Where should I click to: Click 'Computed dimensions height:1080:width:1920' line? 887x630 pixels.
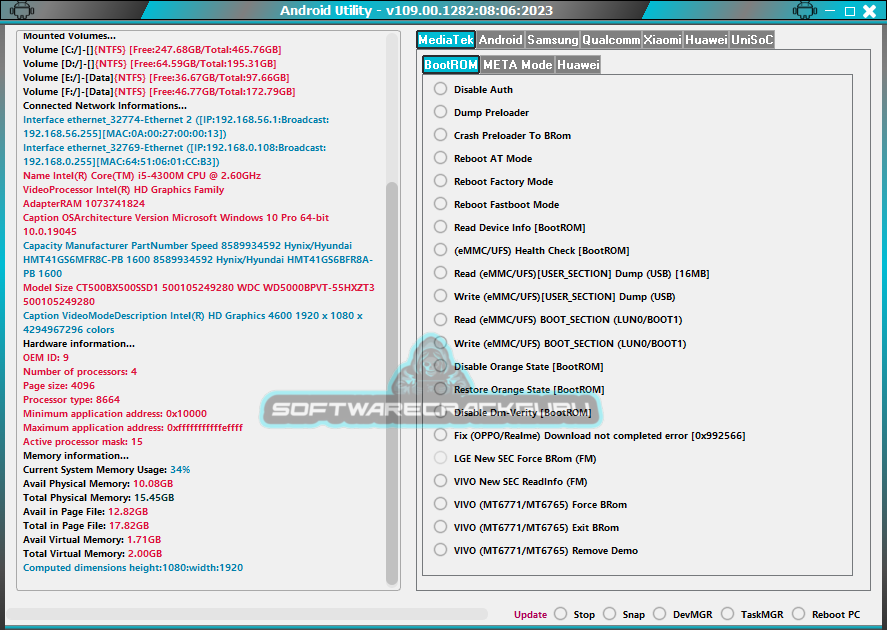pos(133,568)
